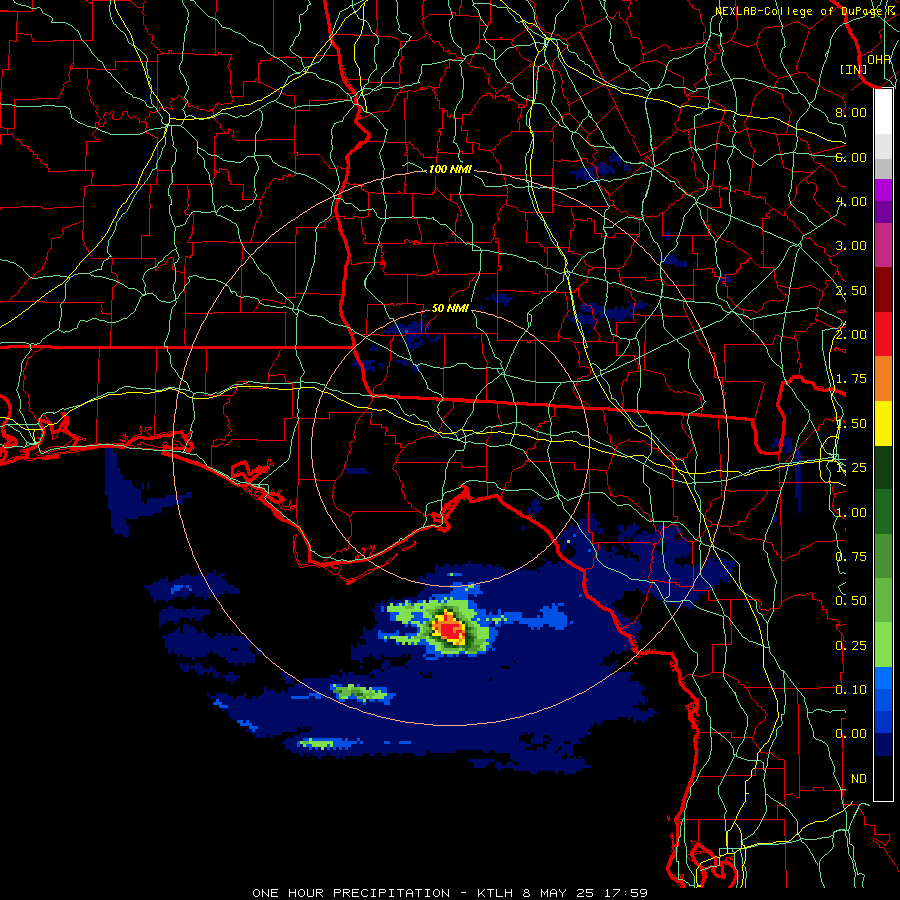Click the yellow legend swatch near 1.50
Viewport: 900px width, 900px height.
(x=883, y=424)
